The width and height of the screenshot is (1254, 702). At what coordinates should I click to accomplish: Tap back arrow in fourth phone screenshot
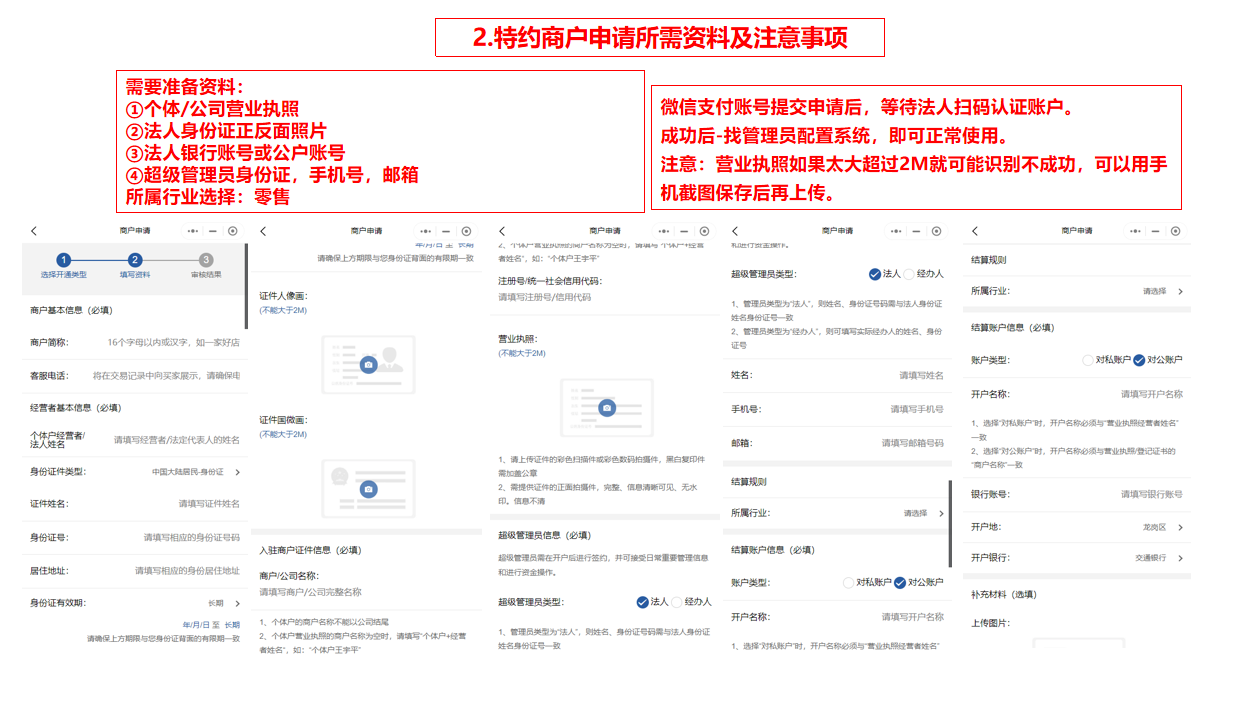pyautogui.click(x=735, y=231)
